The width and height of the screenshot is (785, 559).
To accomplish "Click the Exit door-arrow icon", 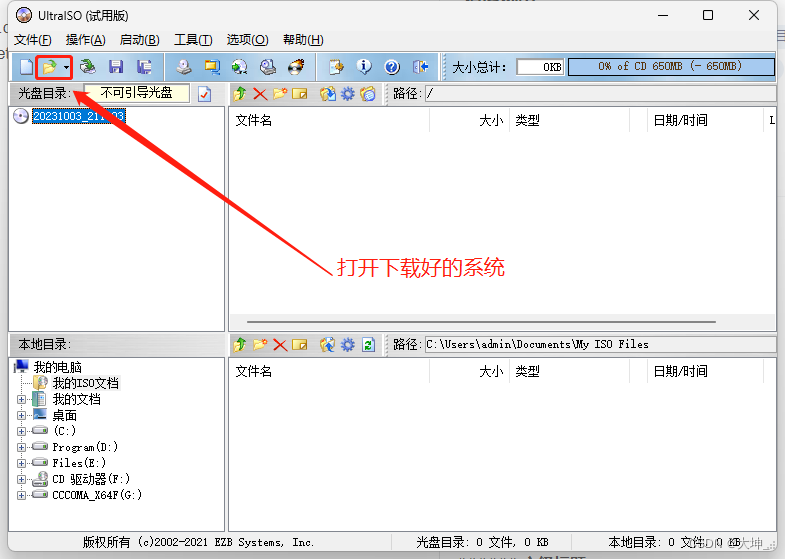I will 420,67.
